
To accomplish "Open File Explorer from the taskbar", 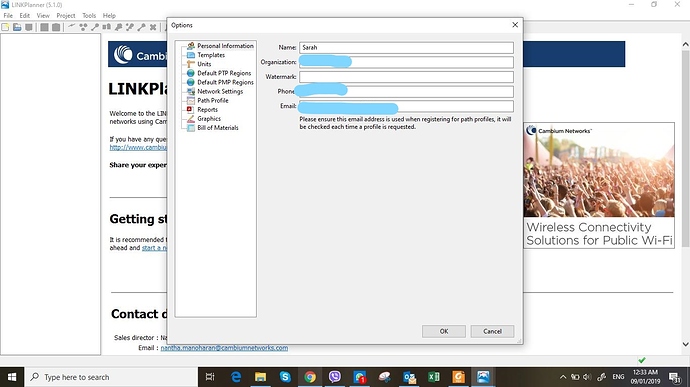I will (x=260, y=377).
